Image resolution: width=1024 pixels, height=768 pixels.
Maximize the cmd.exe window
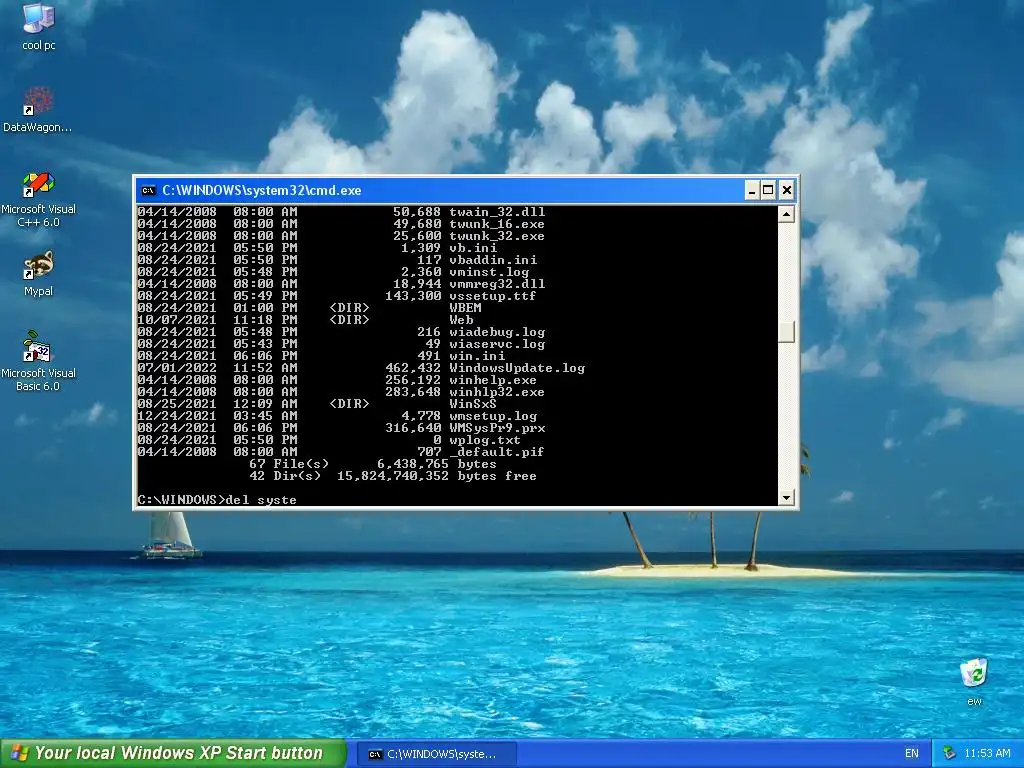click(769, 190)
